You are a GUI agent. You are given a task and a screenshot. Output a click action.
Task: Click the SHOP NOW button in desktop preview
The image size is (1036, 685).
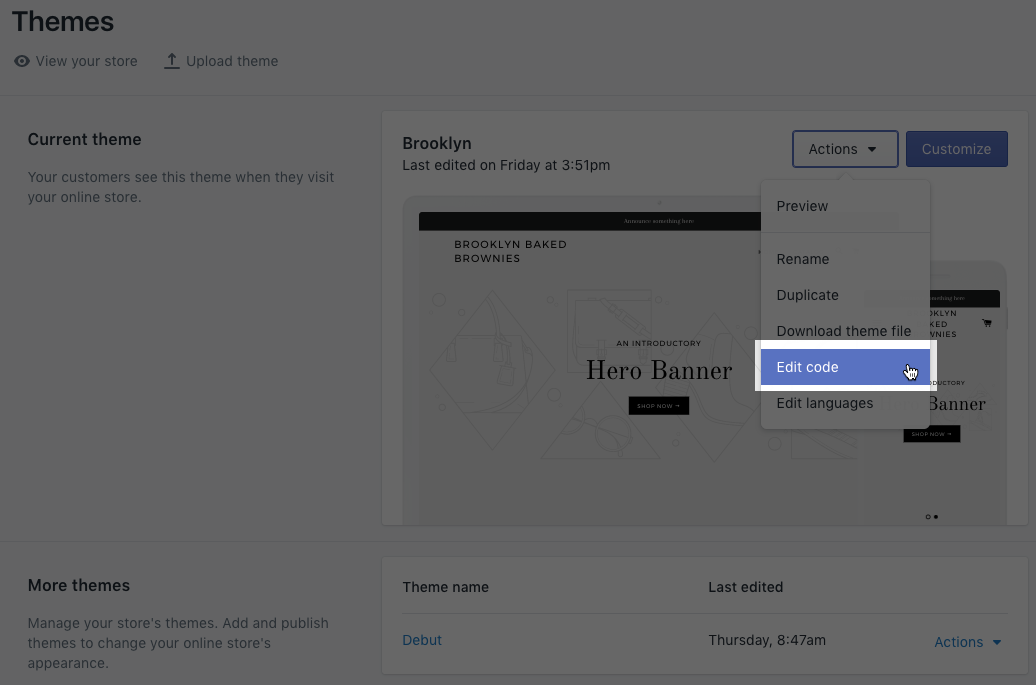tap(658, 406)
